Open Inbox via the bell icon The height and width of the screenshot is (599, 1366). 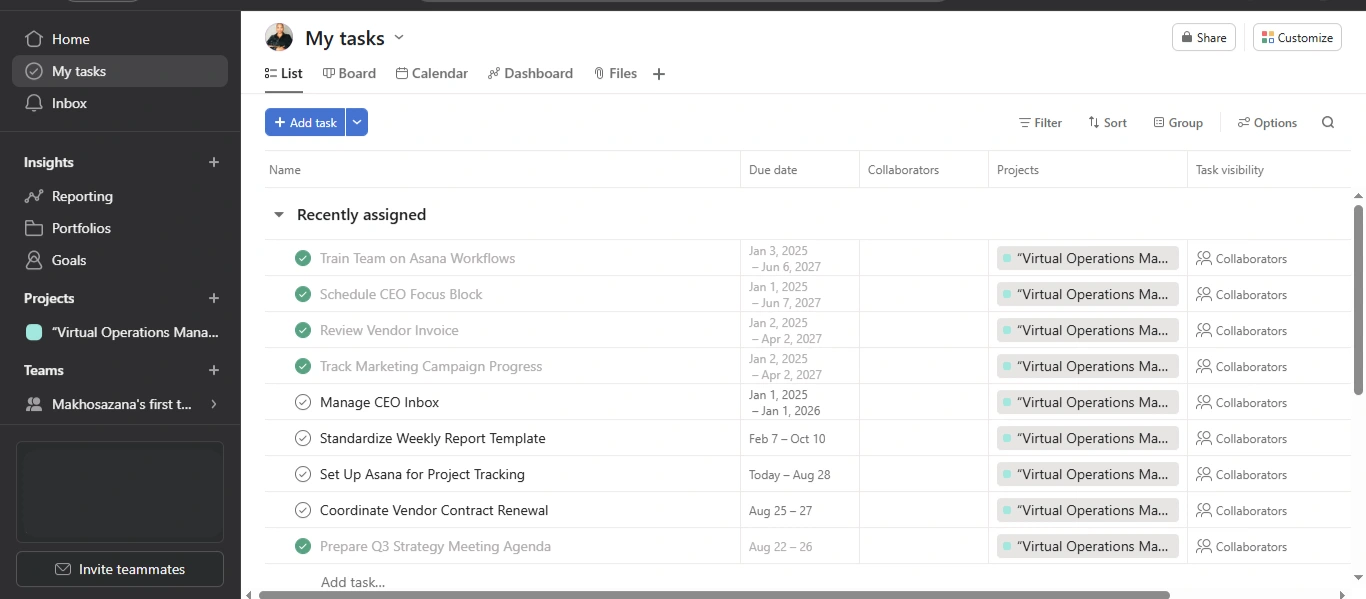pyautogui.click(x=34, y=103)
